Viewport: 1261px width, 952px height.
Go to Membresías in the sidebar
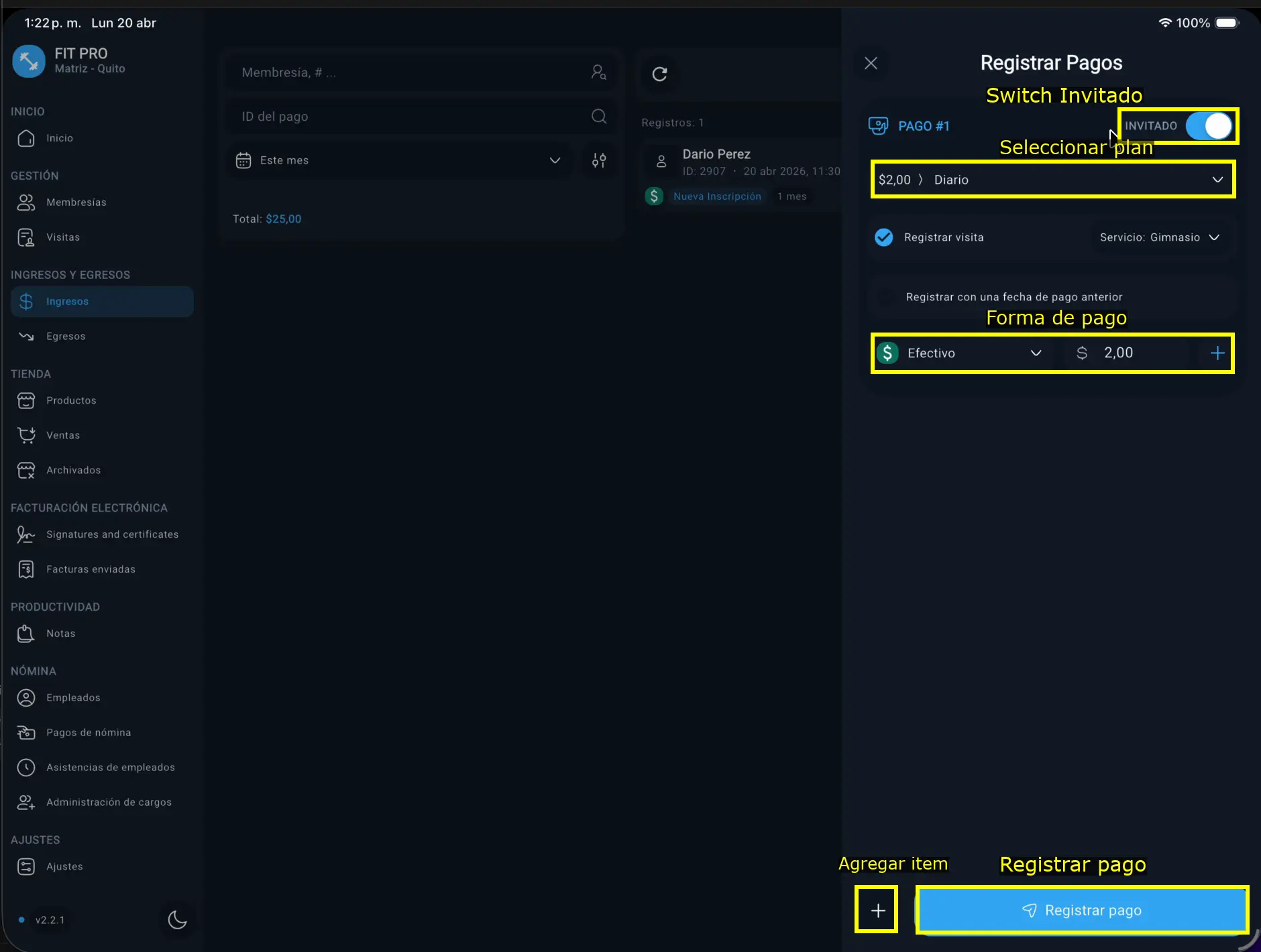tap(76, 202)
